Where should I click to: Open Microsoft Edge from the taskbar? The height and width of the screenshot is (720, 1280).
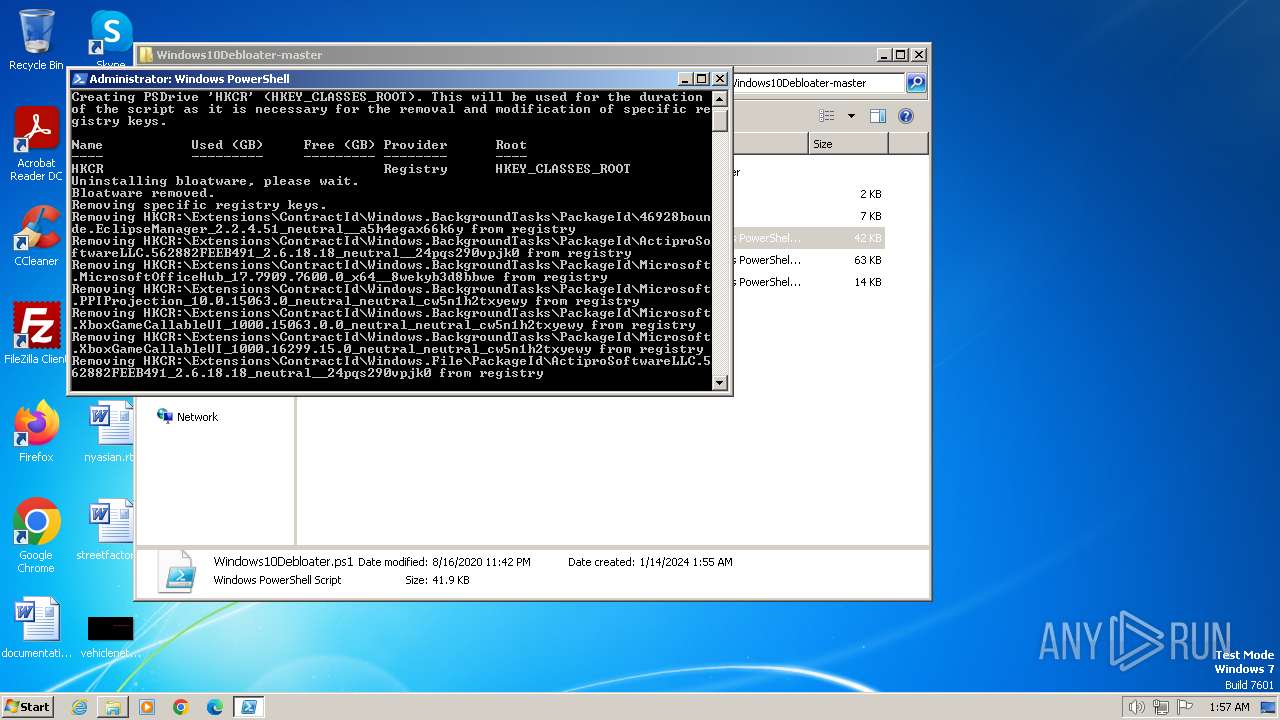pyautogui.click(x=215, y=707)
